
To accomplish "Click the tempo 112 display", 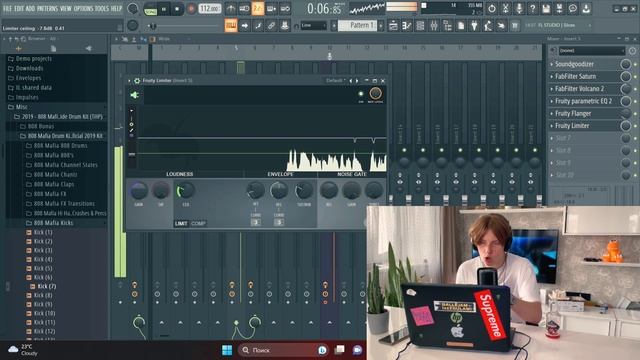I will [210, 9].
